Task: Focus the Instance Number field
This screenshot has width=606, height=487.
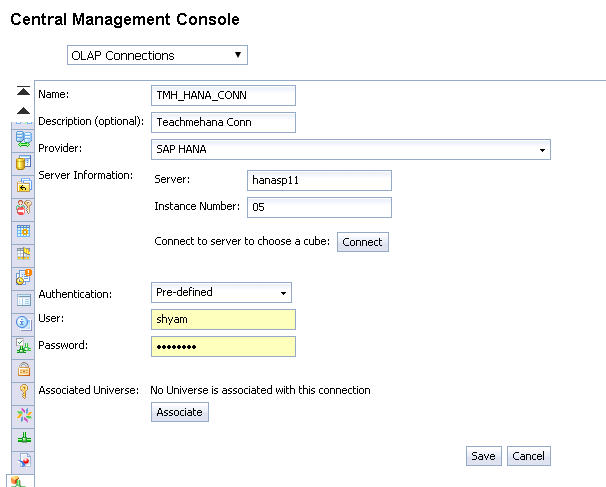Action: (x=319, y=208)
